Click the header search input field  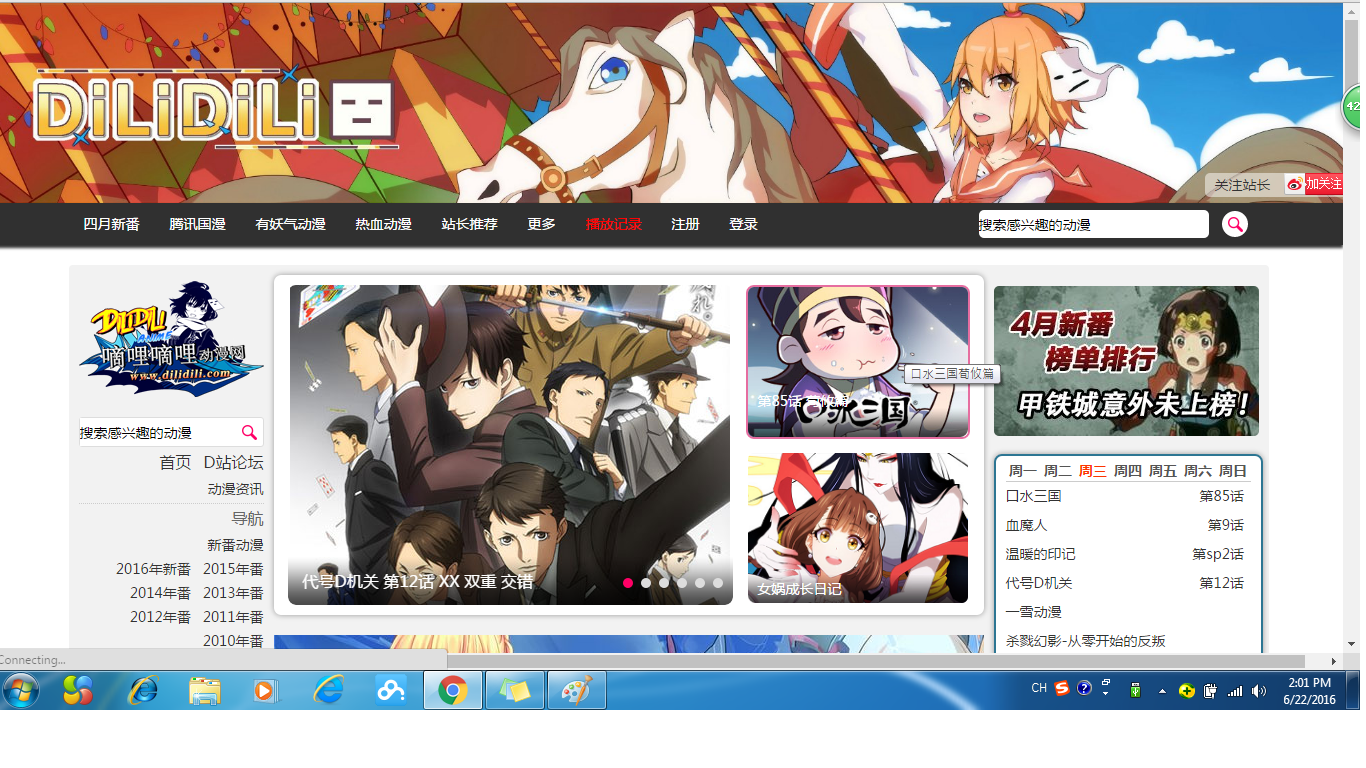pos(1093,224)
